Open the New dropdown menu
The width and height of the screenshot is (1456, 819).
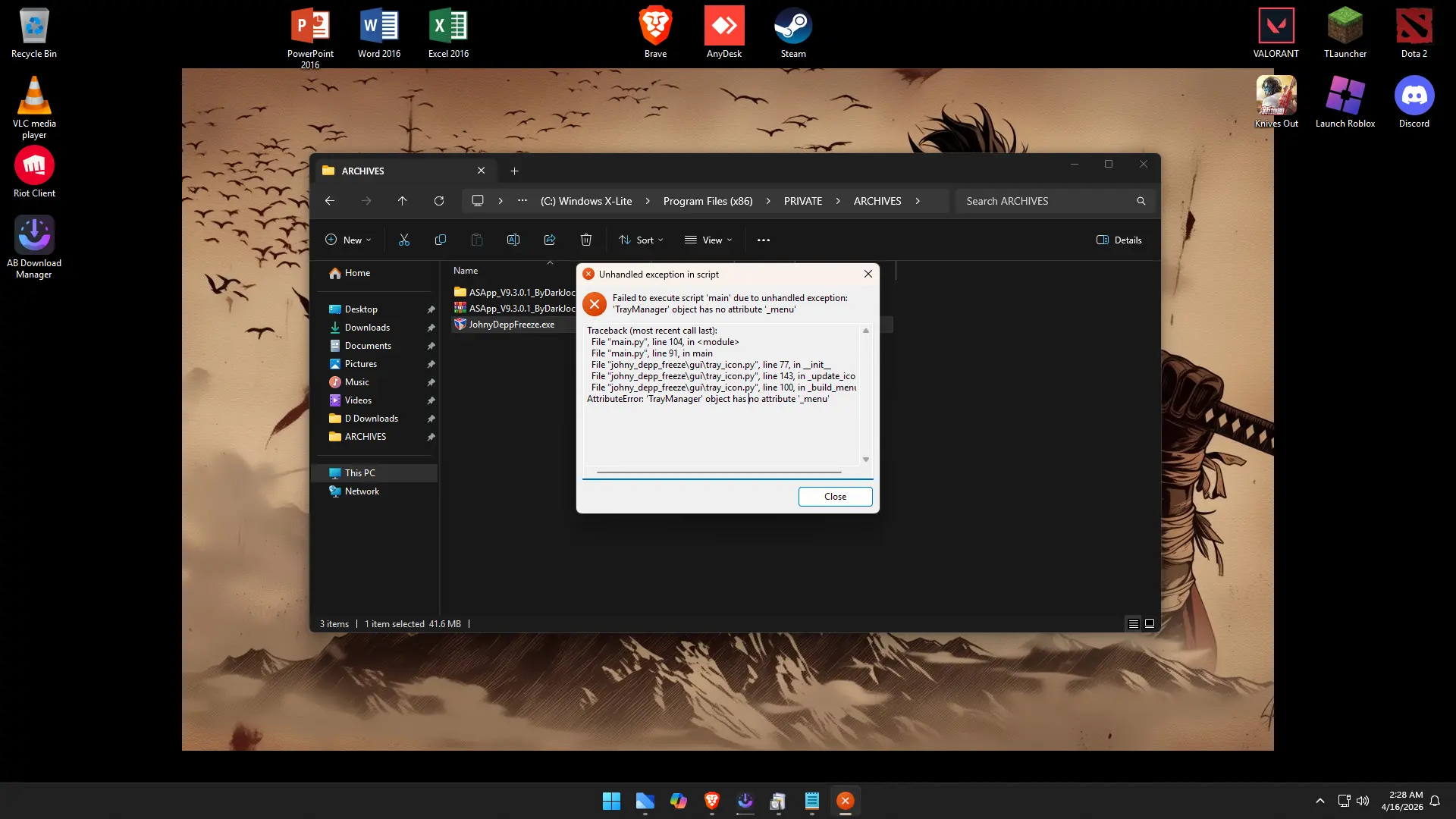click(348, 240)
